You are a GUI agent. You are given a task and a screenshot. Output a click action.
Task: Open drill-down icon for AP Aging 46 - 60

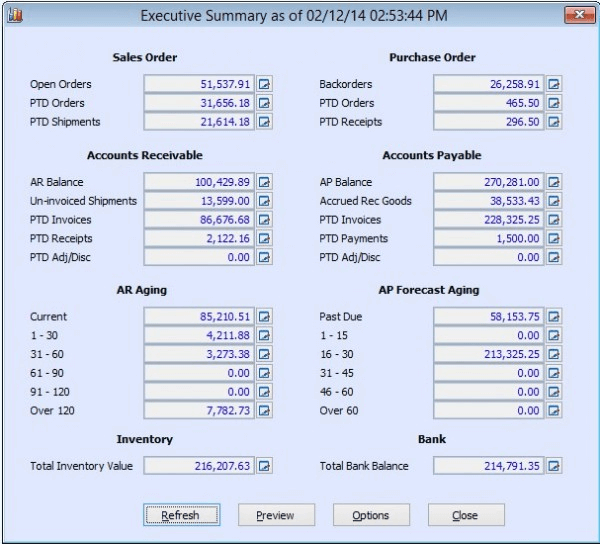554,392
